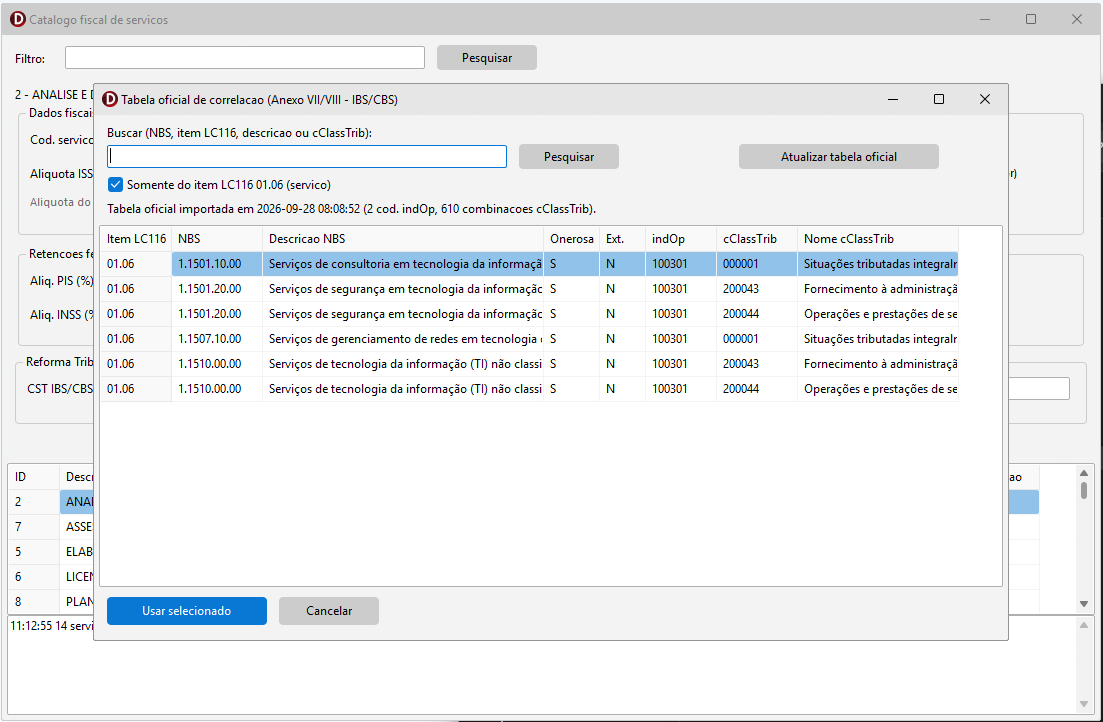Sort by Ext. column header

(x=622, y=239)
